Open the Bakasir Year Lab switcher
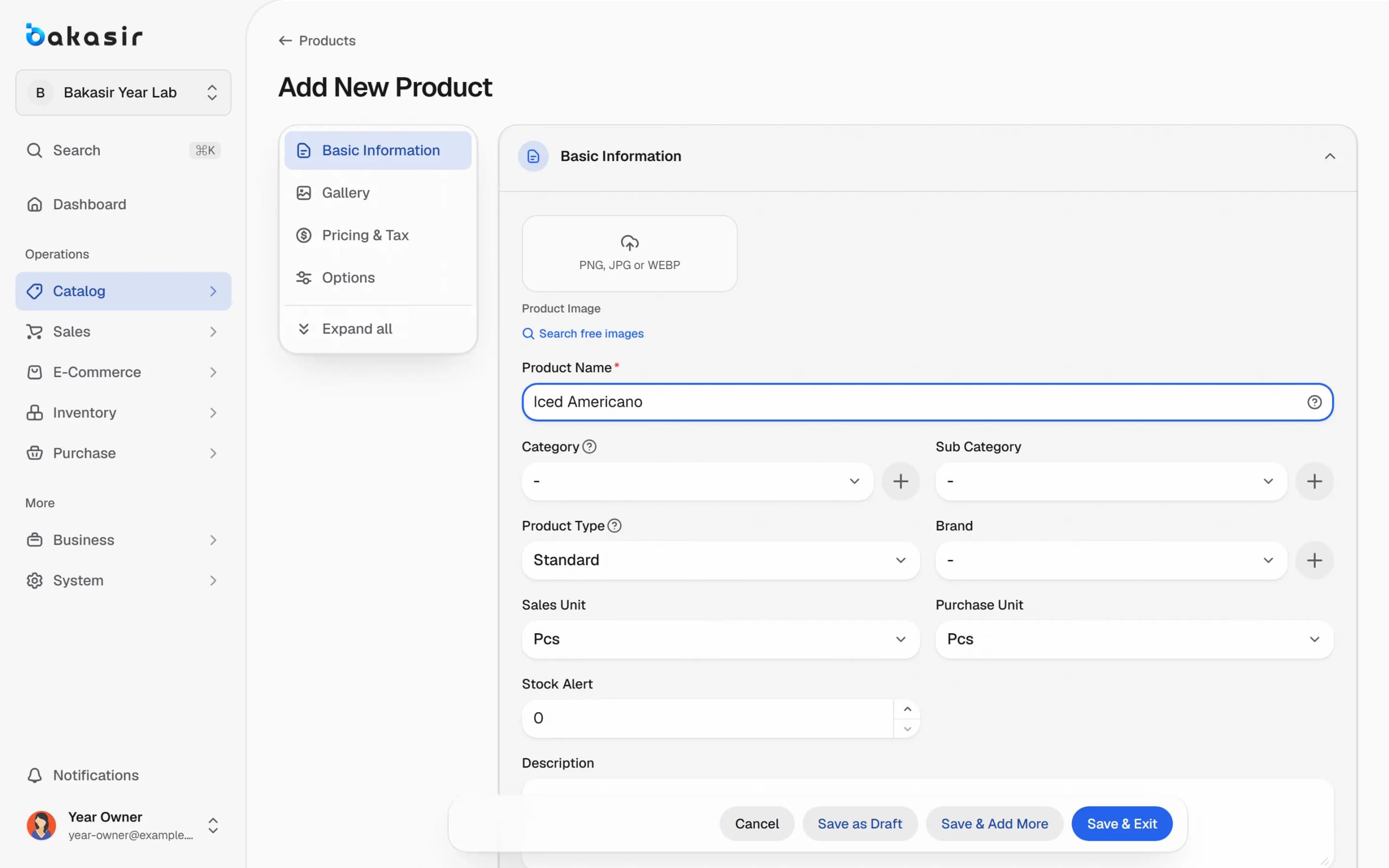 point(123,92)
